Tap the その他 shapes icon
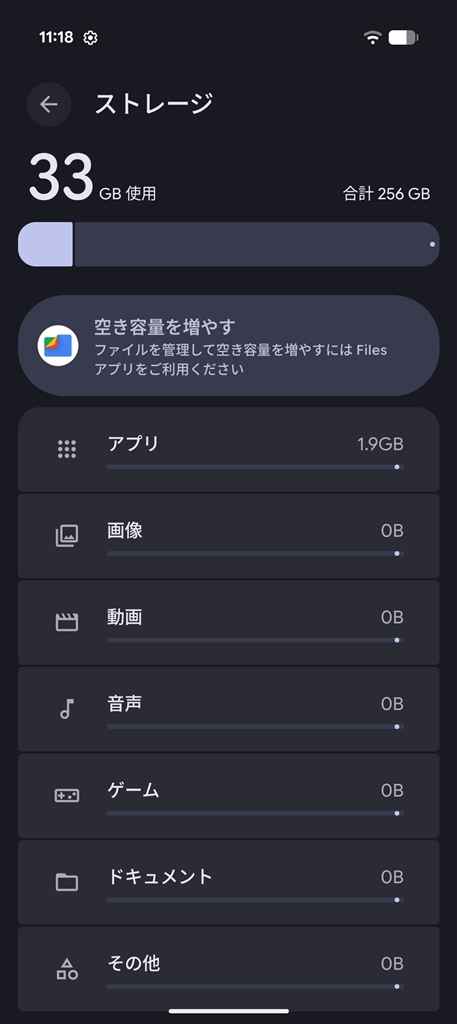The image size is (457, 1024). (x=67, y=969)
